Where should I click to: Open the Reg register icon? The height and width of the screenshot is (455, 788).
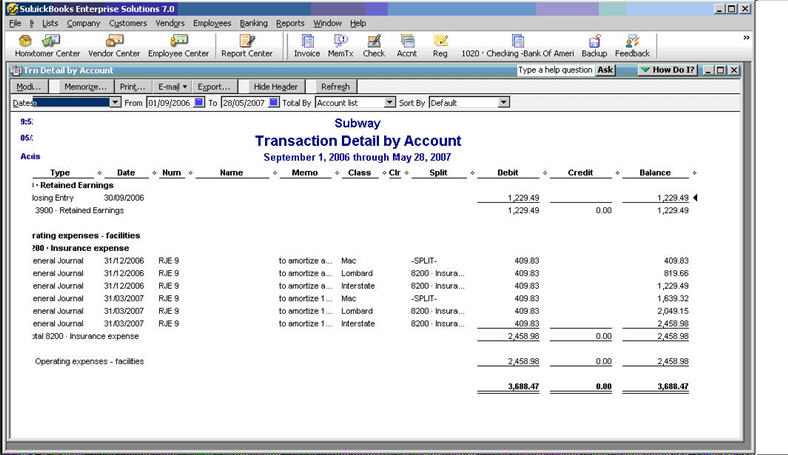440,45
